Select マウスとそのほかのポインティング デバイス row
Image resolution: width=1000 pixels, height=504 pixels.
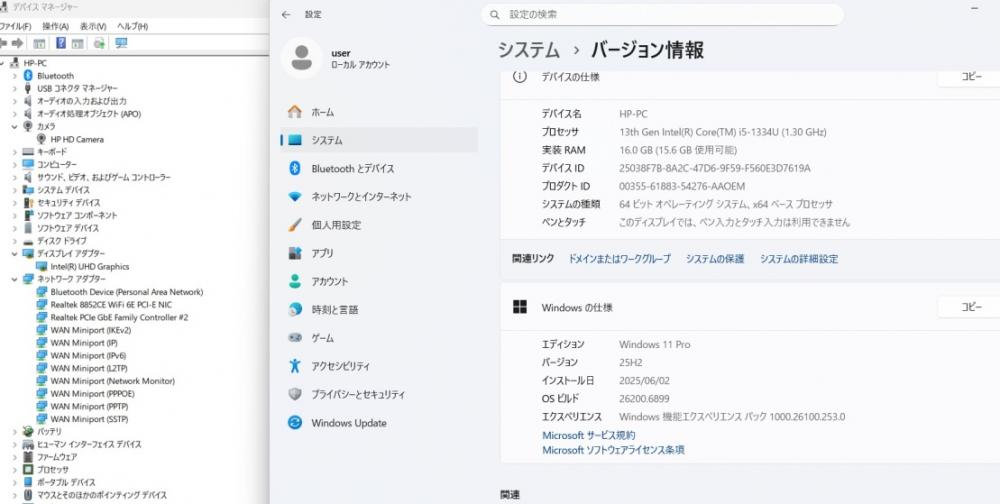[102, 495]
